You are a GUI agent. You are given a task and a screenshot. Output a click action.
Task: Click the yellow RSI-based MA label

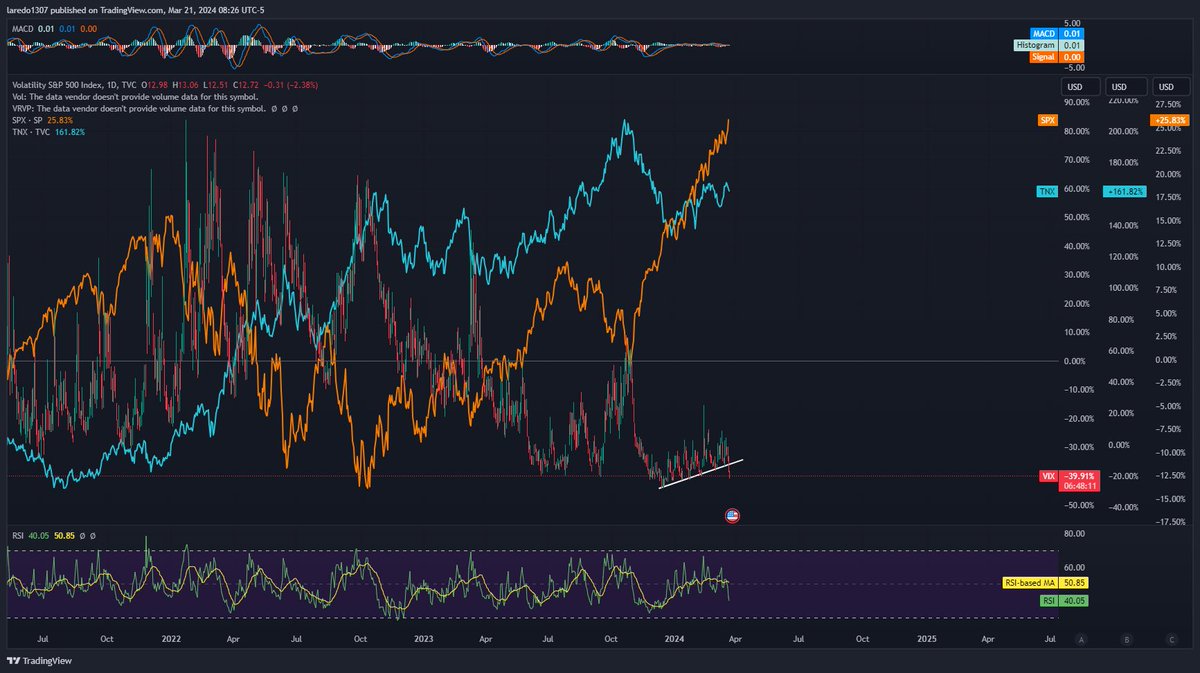[x=1030, y=582]
